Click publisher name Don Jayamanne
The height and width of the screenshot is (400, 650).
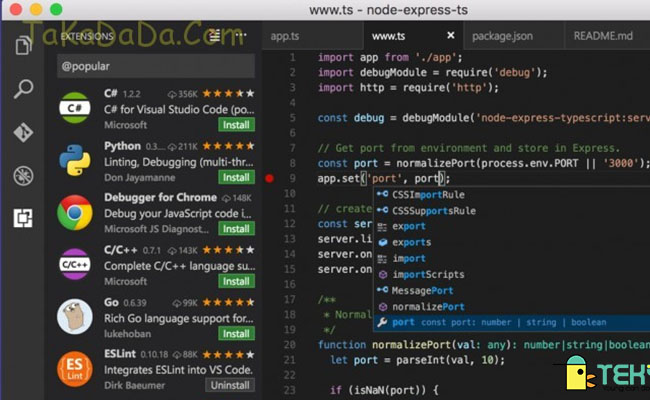click(x=140, y=178)
